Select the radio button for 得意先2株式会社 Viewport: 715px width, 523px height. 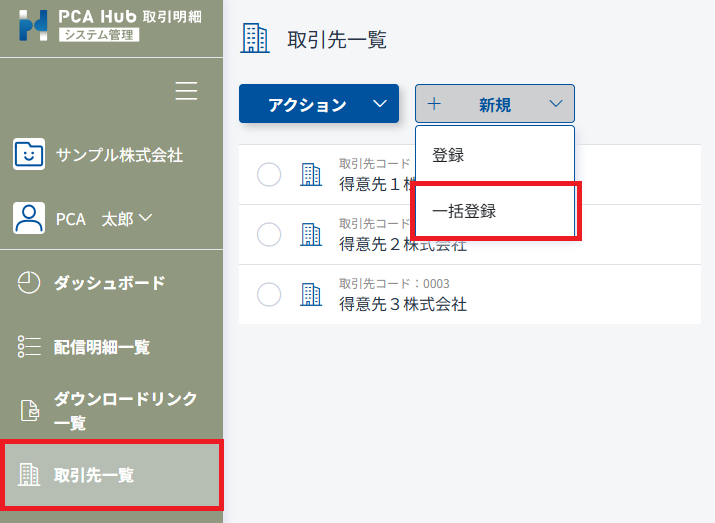coord(269,235)
